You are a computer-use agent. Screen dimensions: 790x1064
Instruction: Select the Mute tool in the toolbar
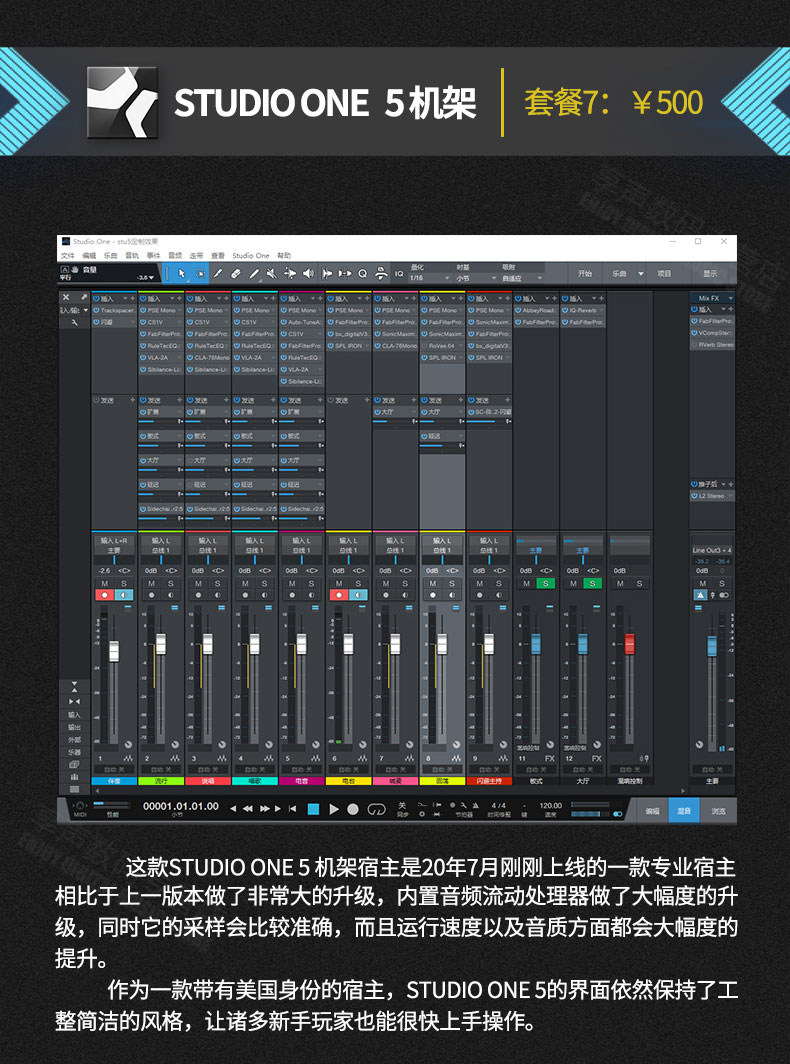click(x=271, y=273)
